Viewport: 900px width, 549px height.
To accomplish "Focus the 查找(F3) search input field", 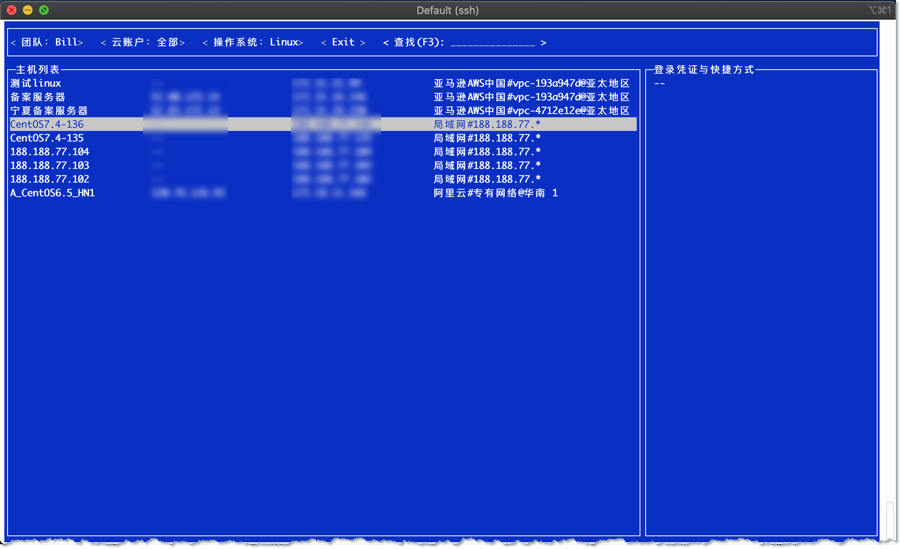I will point(492,43).
